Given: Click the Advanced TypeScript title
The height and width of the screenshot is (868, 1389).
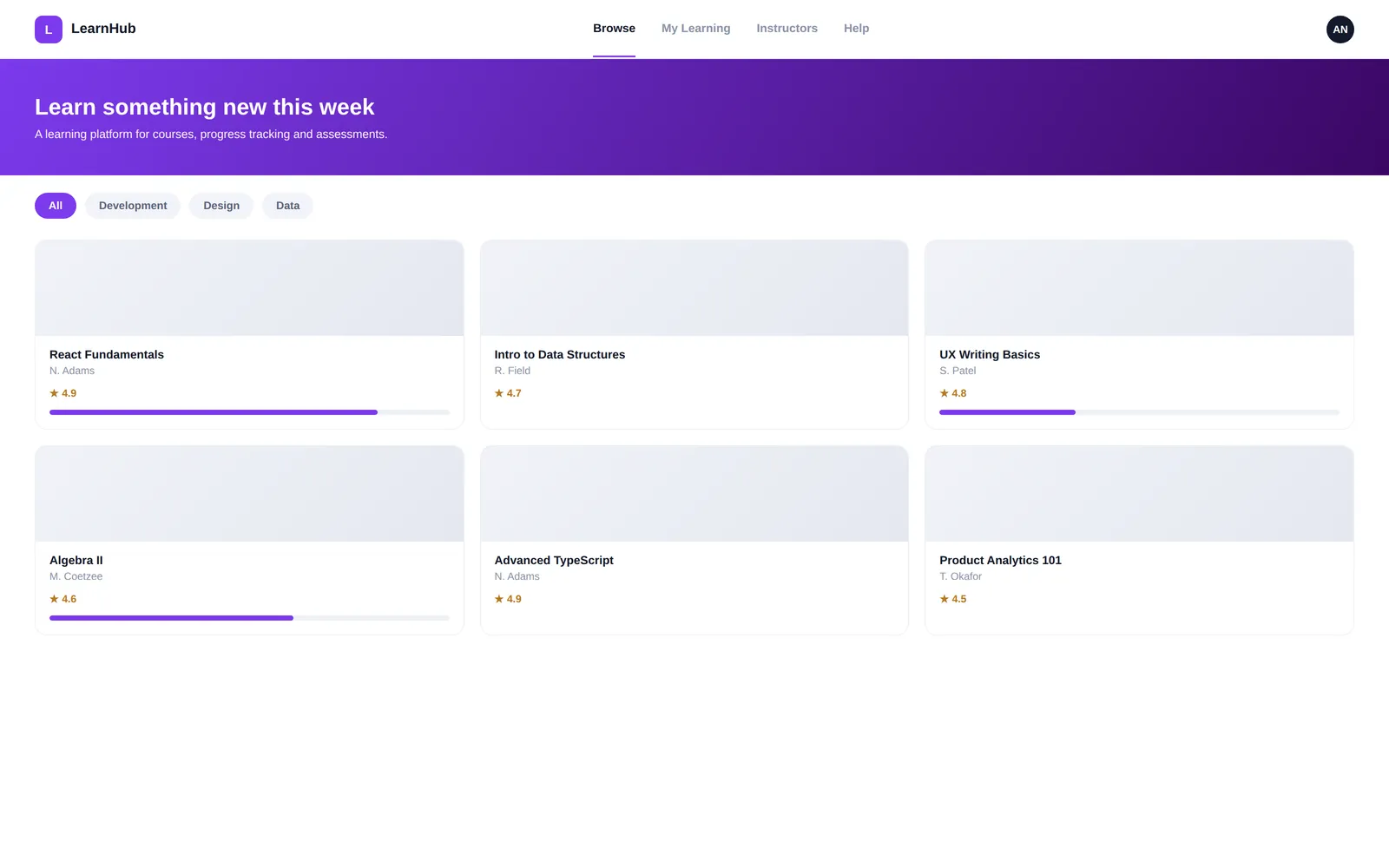Looking at the screenshot, I should 554,560.
